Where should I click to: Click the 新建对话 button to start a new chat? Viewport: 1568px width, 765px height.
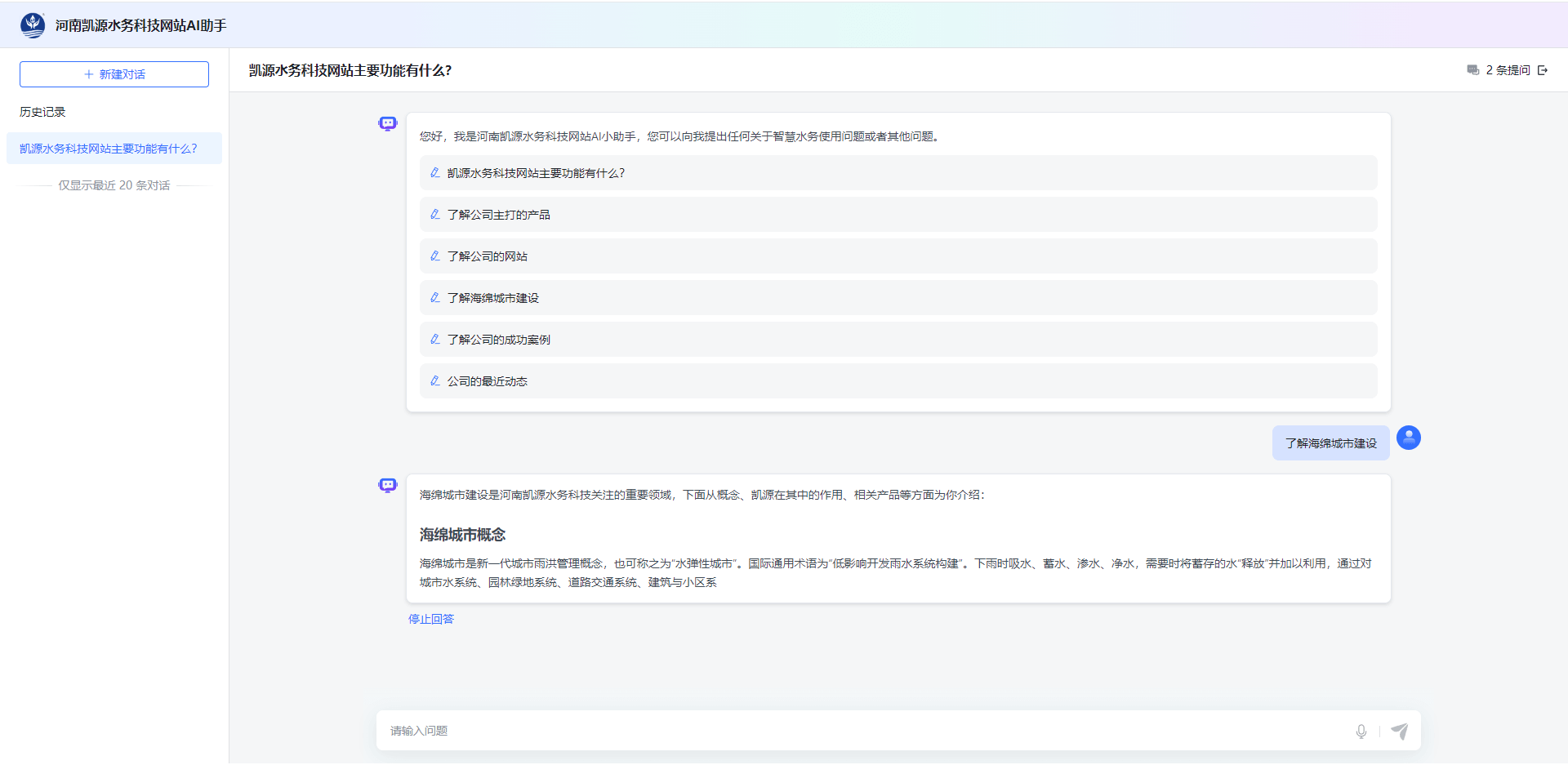click(114, 73)
